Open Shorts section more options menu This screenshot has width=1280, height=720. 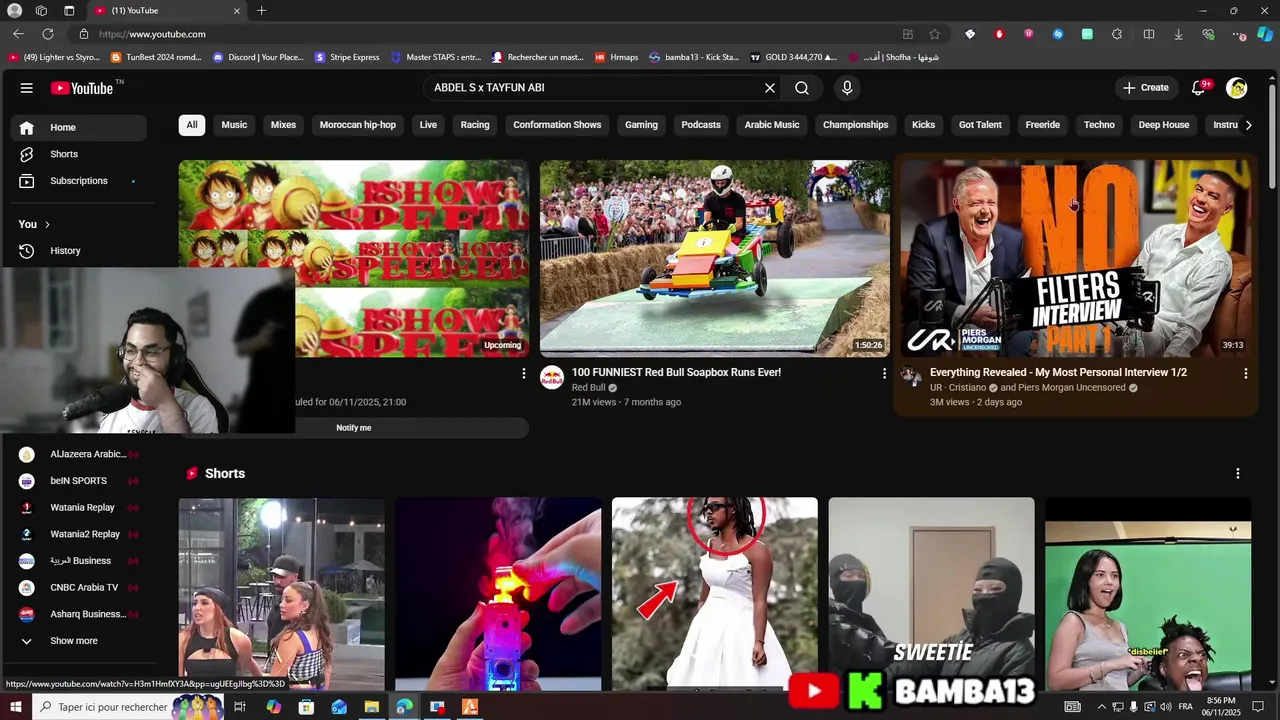pos(1238,473)
